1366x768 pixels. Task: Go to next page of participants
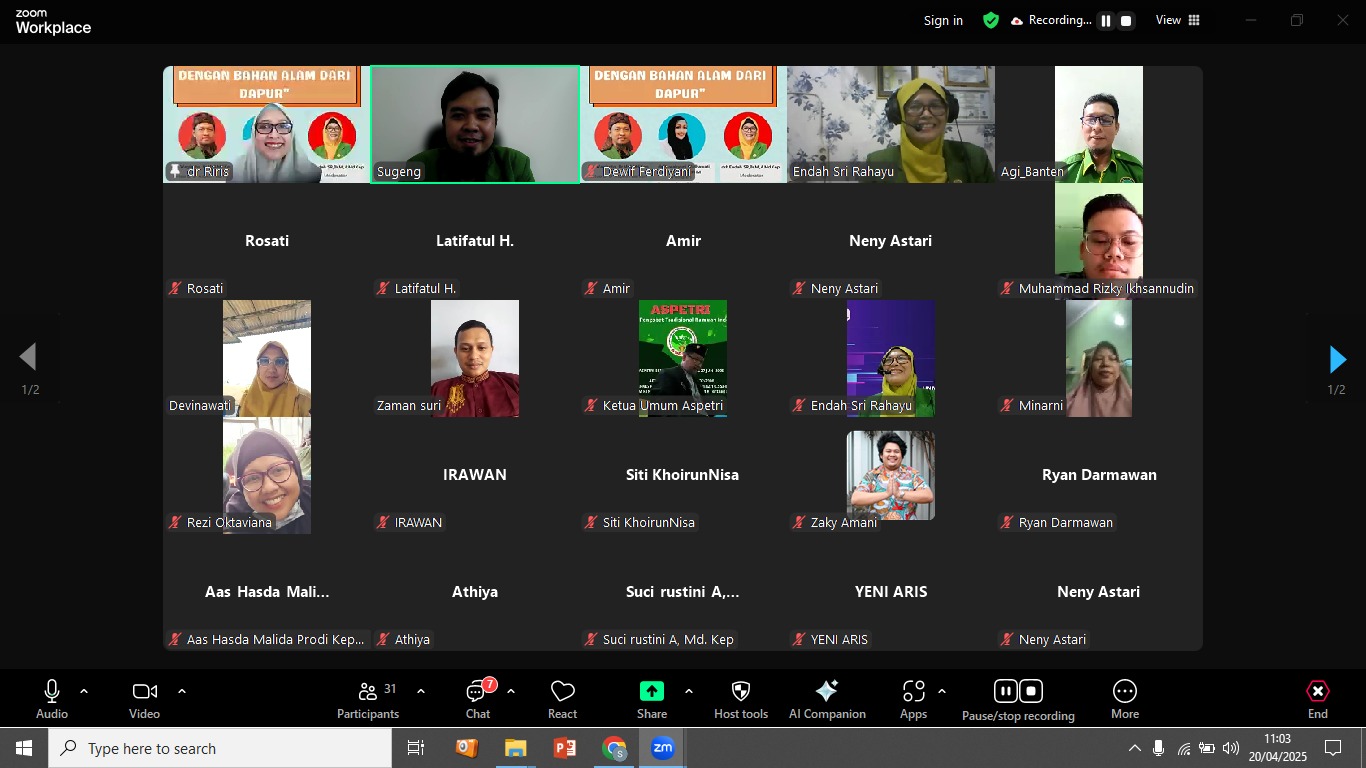(x=1337, y=359)
